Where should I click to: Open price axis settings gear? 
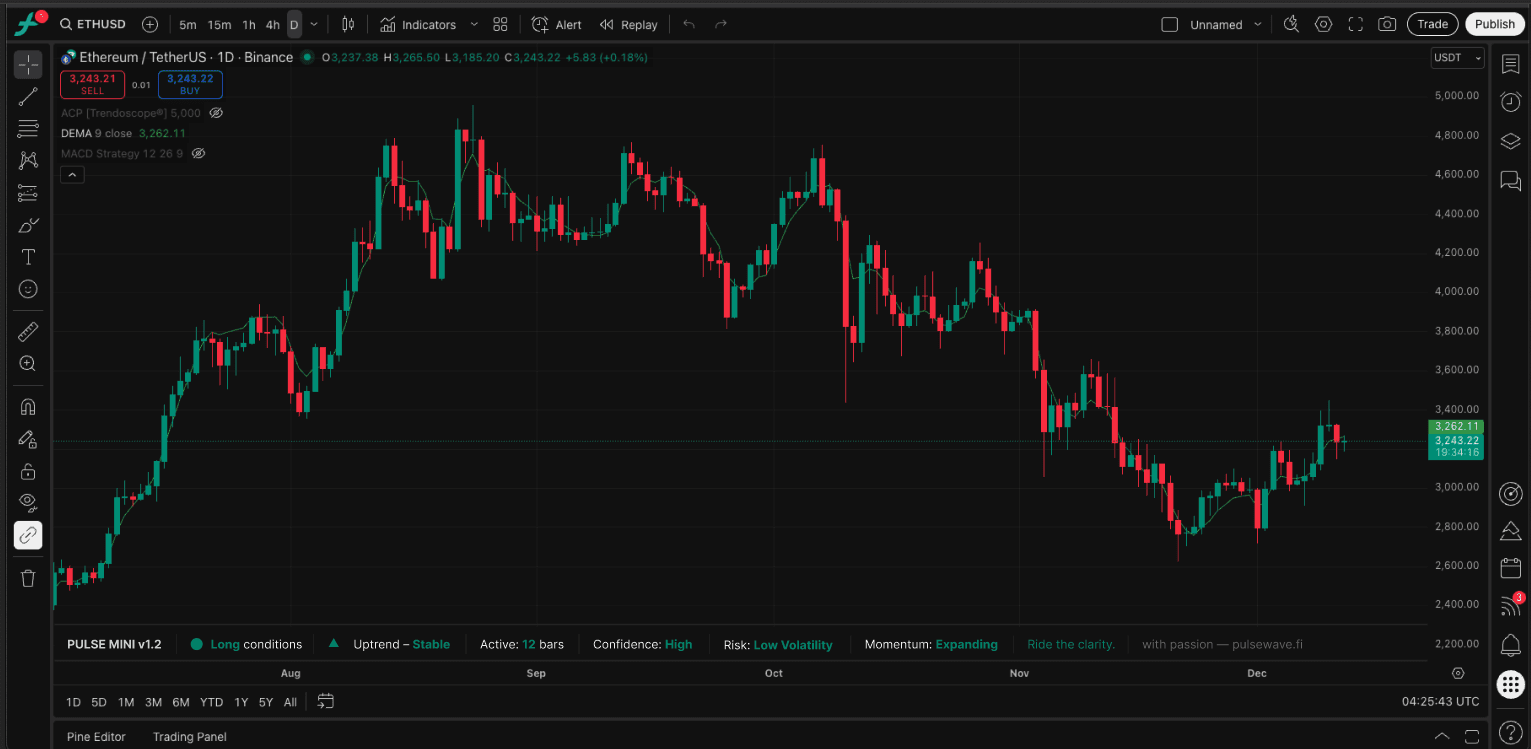(x=1458, y=673)
